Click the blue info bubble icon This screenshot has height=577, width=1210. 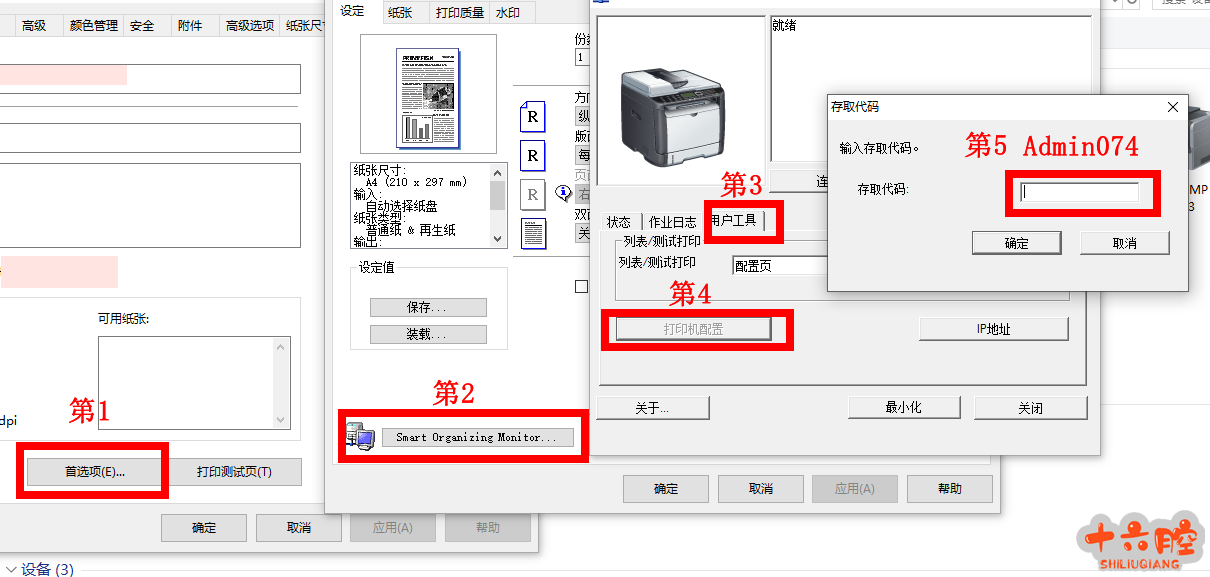coord(563,193)
